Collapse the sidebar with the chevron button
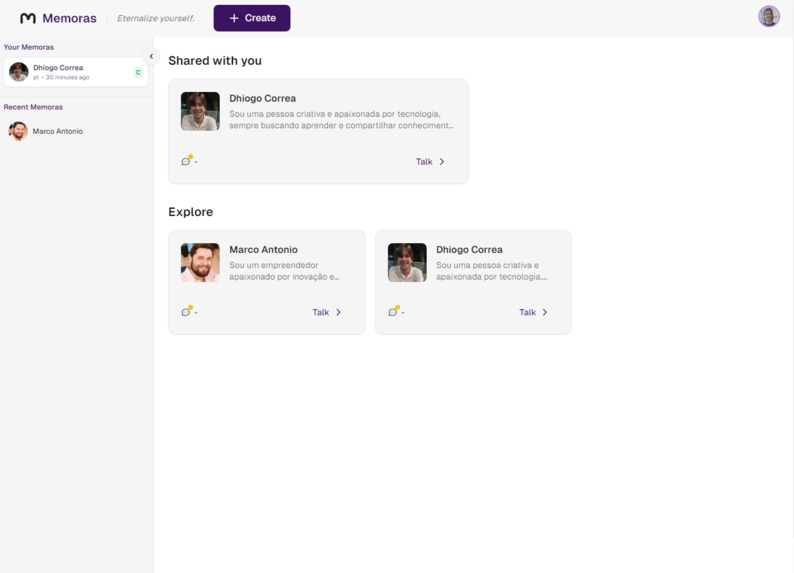This screenshot has width=794, height=573. click(151, 56)
